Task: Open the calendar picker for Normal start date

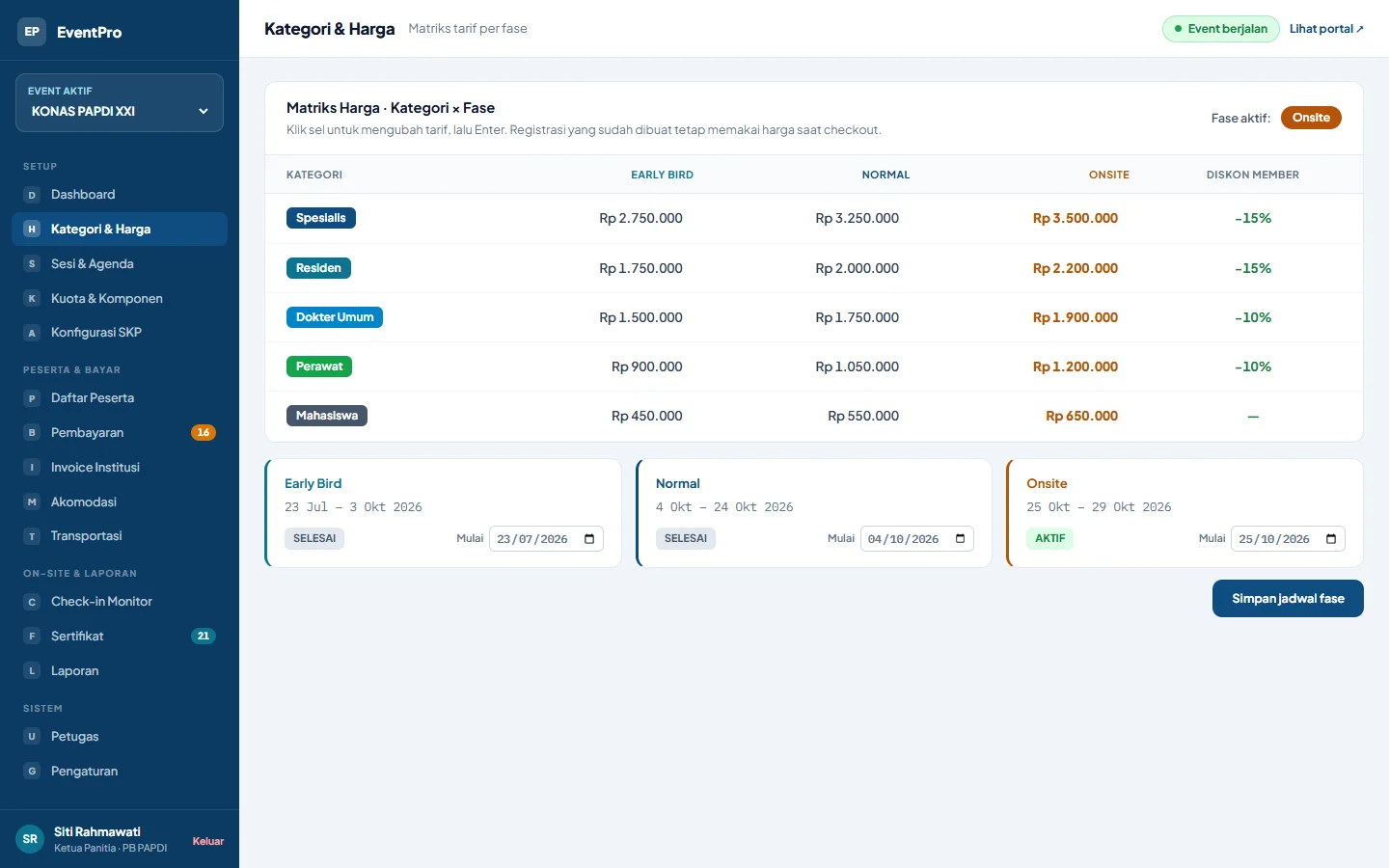Action: pyautogui.click(x=960, y=539)
